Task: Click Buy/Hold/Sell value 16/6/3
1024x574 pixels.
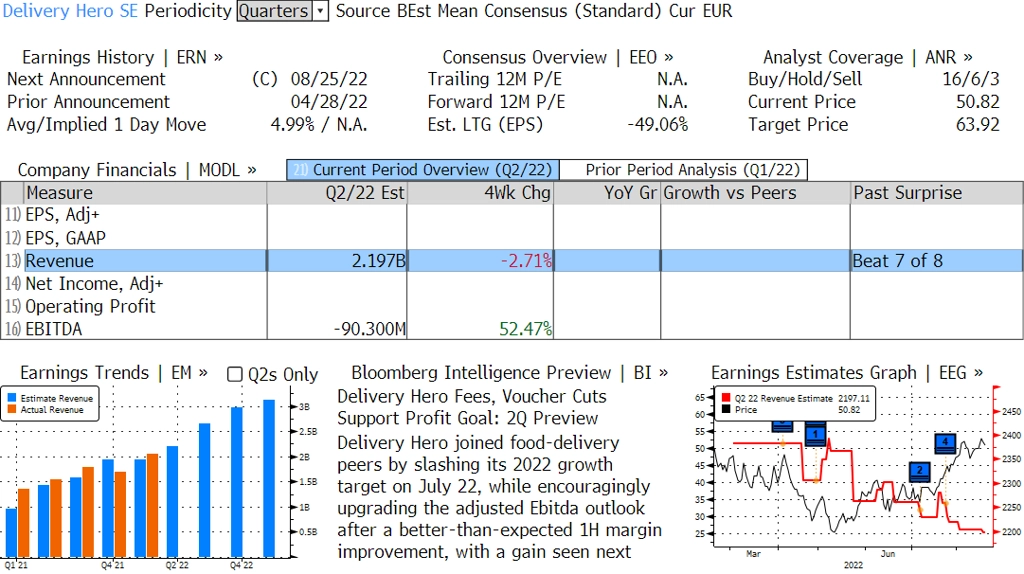Action: [970, 79]
